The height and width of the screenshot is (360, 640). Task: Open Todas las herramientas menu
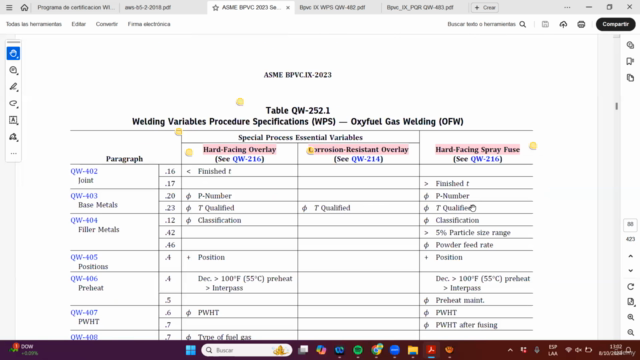(x=34, y=24)
